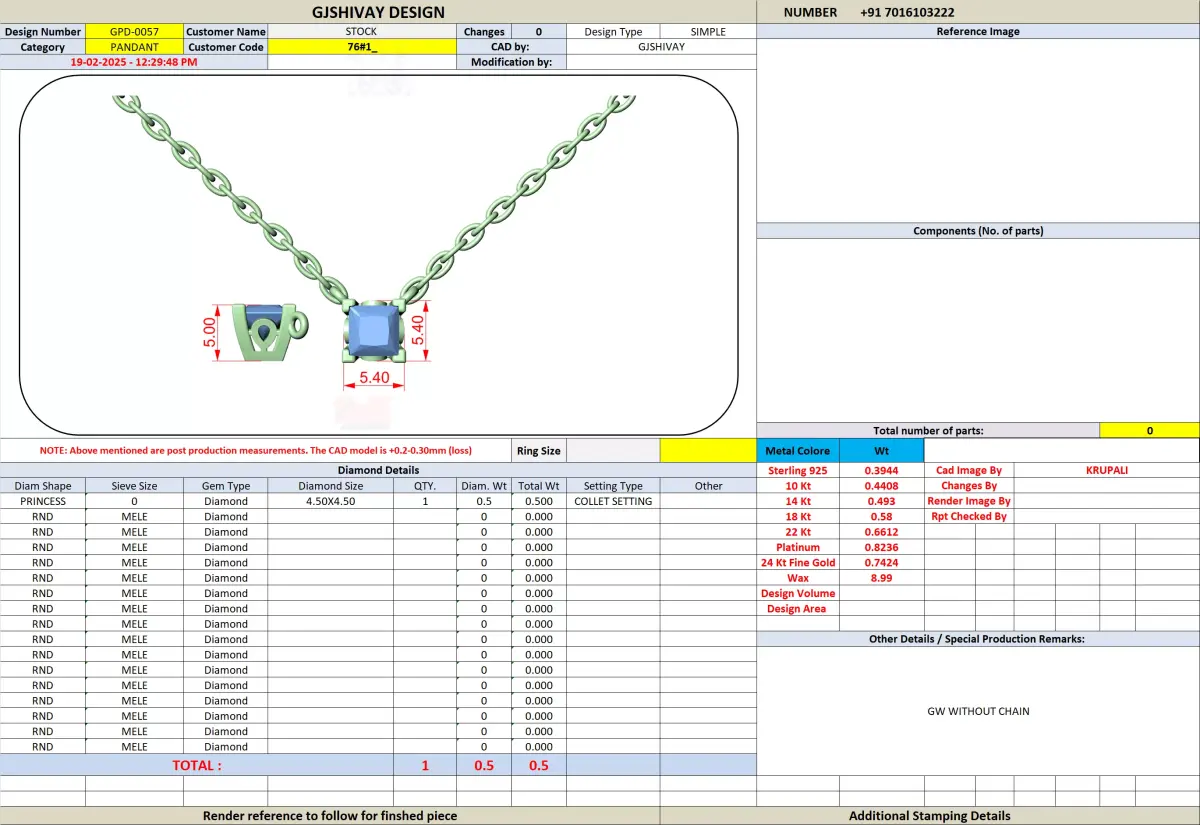Click the QTY. column header

click(425, 486)
